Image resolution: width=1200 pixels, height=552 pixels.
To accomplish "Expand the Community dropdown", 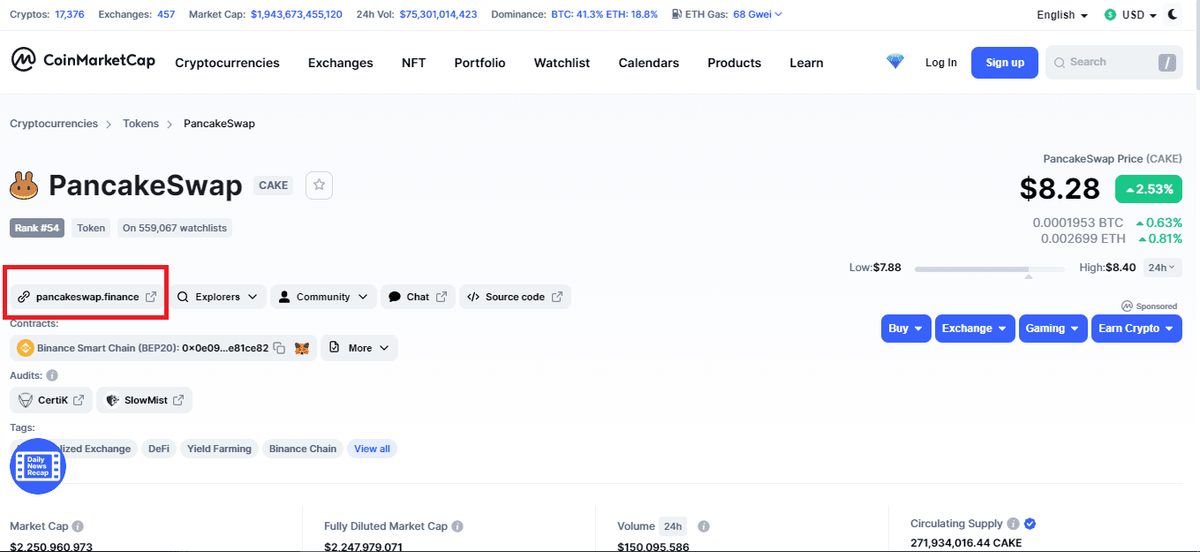I will coord(323,297).
